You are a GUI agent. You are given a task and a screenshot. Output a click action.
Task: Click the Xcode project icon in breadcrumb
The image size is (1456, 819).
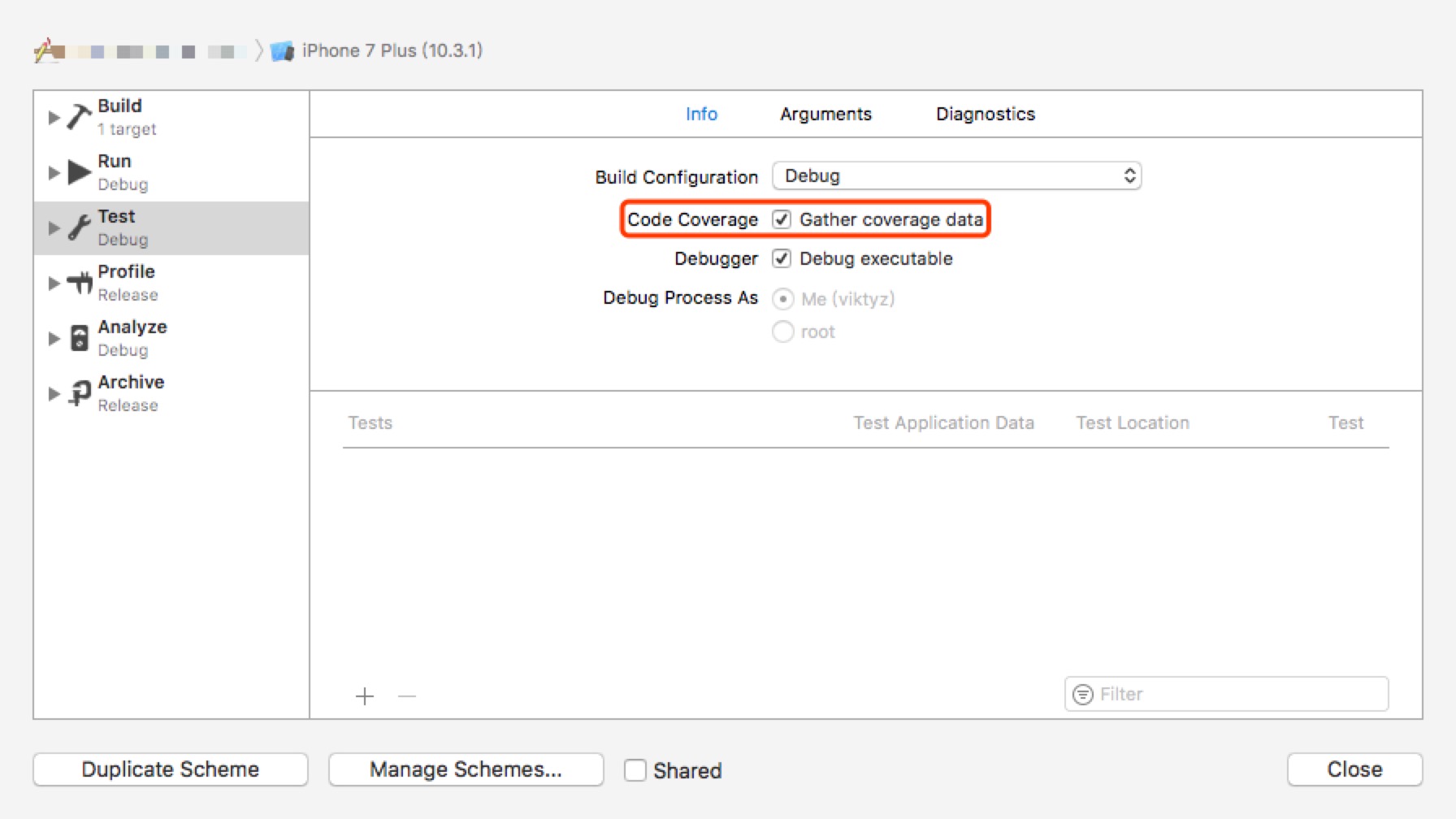pos(48,50)
